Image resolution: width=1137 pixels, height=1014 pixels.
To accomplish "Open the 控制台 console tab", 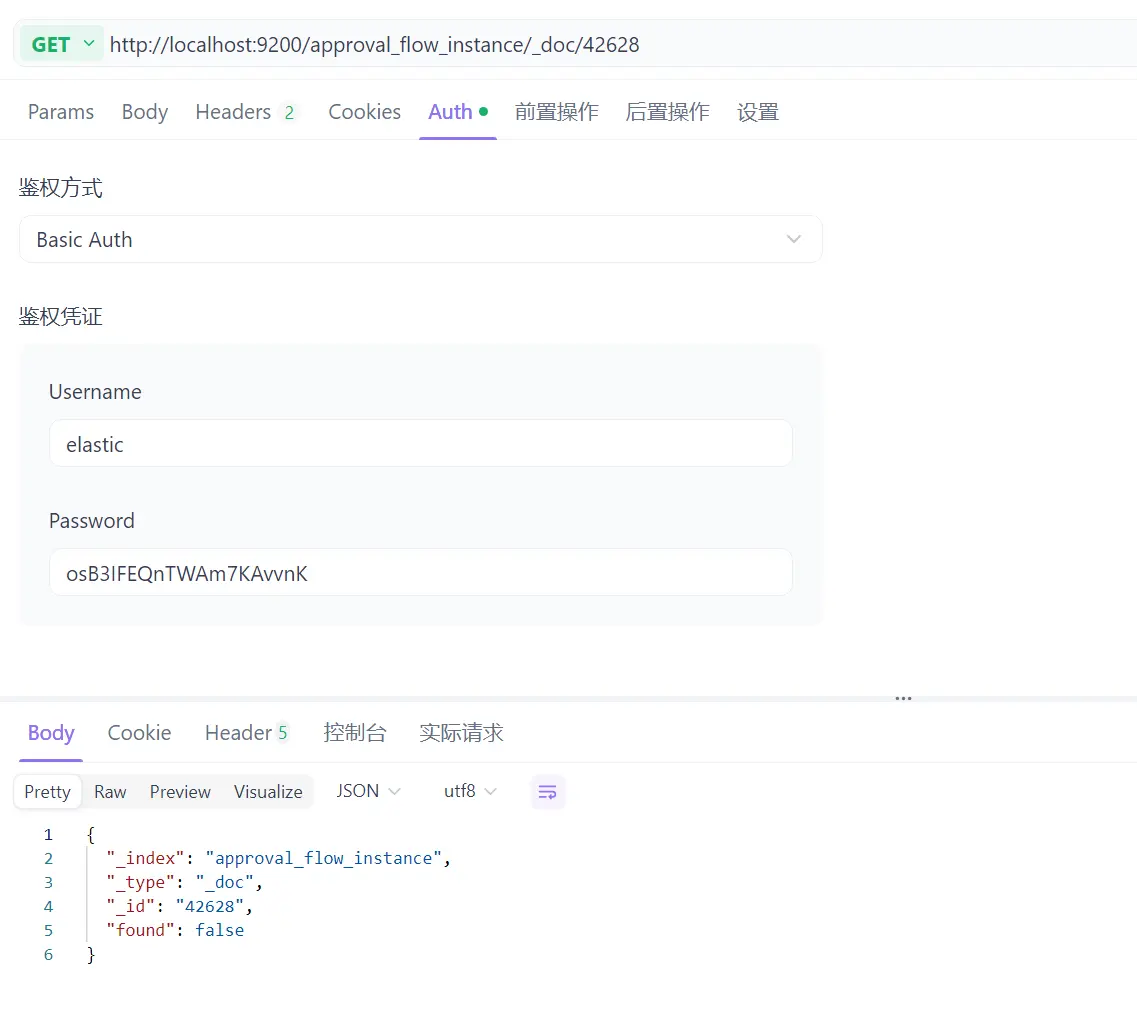I will (x=355, y=732).
